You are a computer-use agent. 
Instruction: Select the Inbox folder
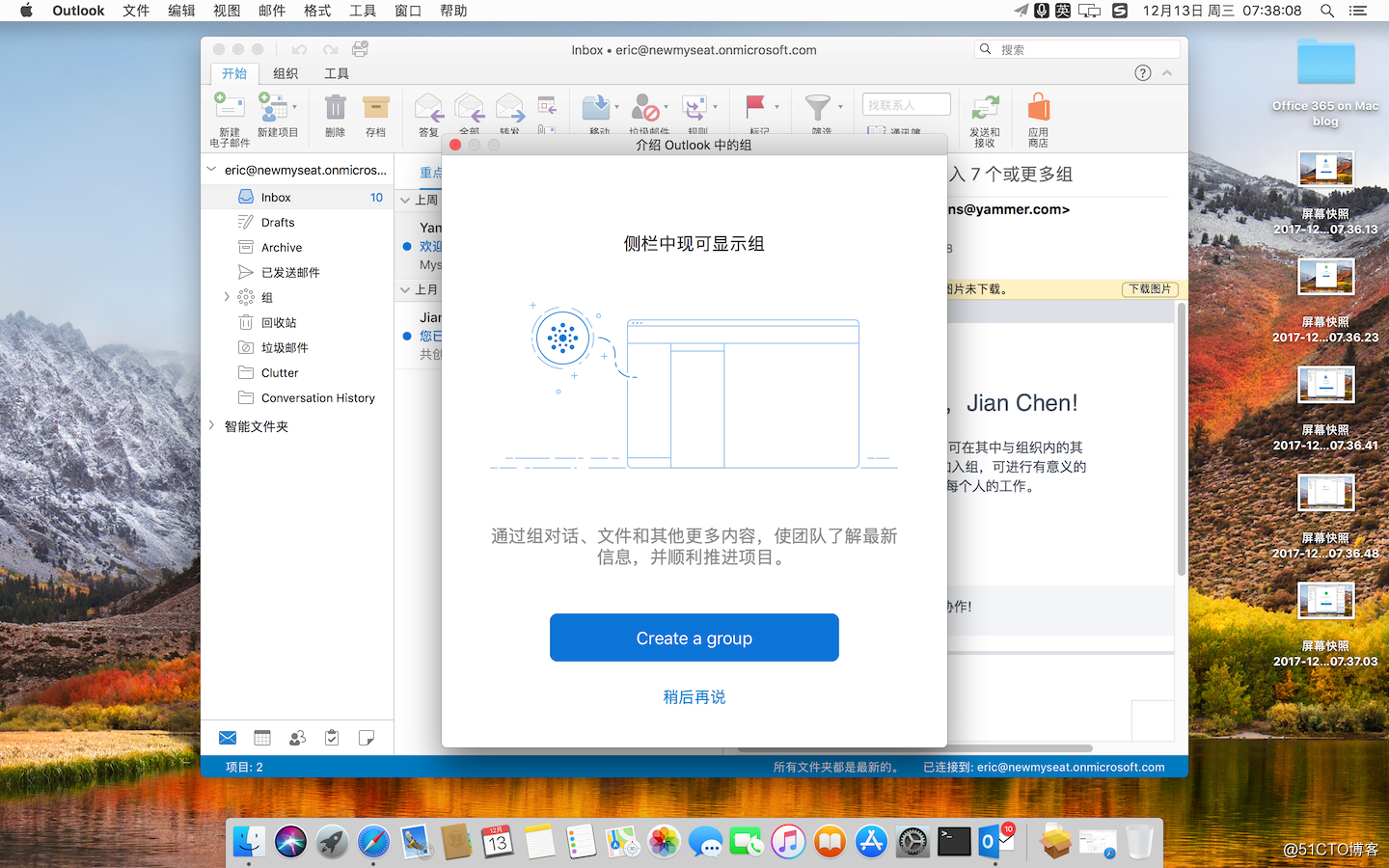[x=297, y=197]
